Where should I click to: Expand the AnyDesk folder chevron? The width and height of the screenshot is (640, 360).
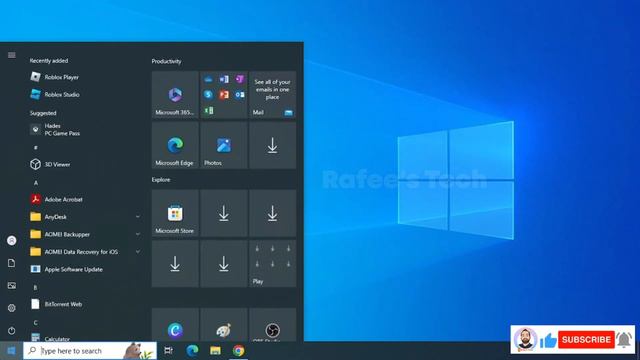pos(138,217)
